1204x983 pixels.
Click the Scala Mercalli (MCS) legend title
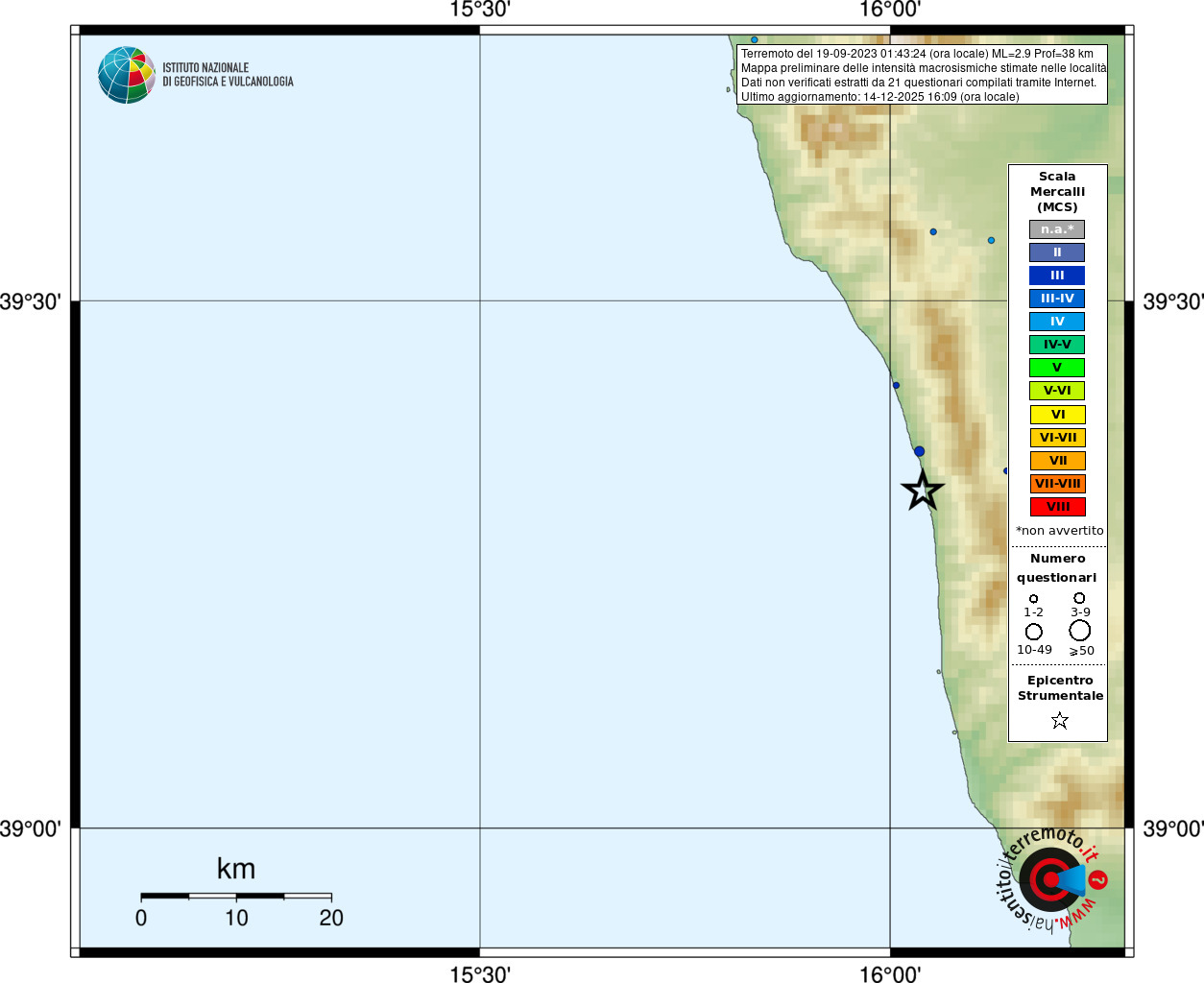click(x=1057, y=192)
